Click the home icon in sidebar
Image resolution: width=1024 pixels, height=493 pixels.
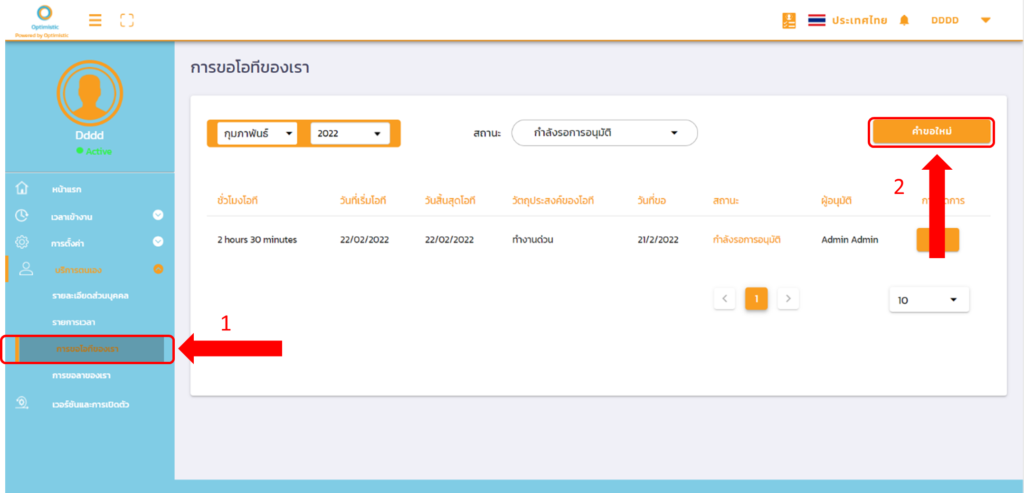22,188
